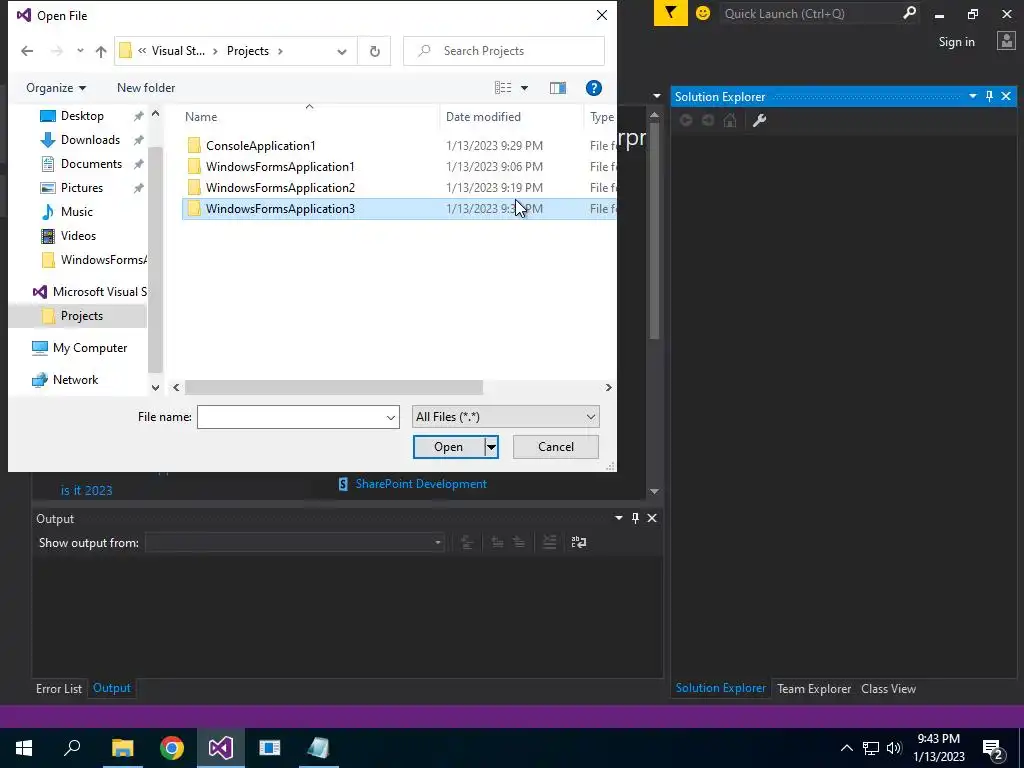Clear all output icon
1024x768 pixels.
tap(550, 542)
